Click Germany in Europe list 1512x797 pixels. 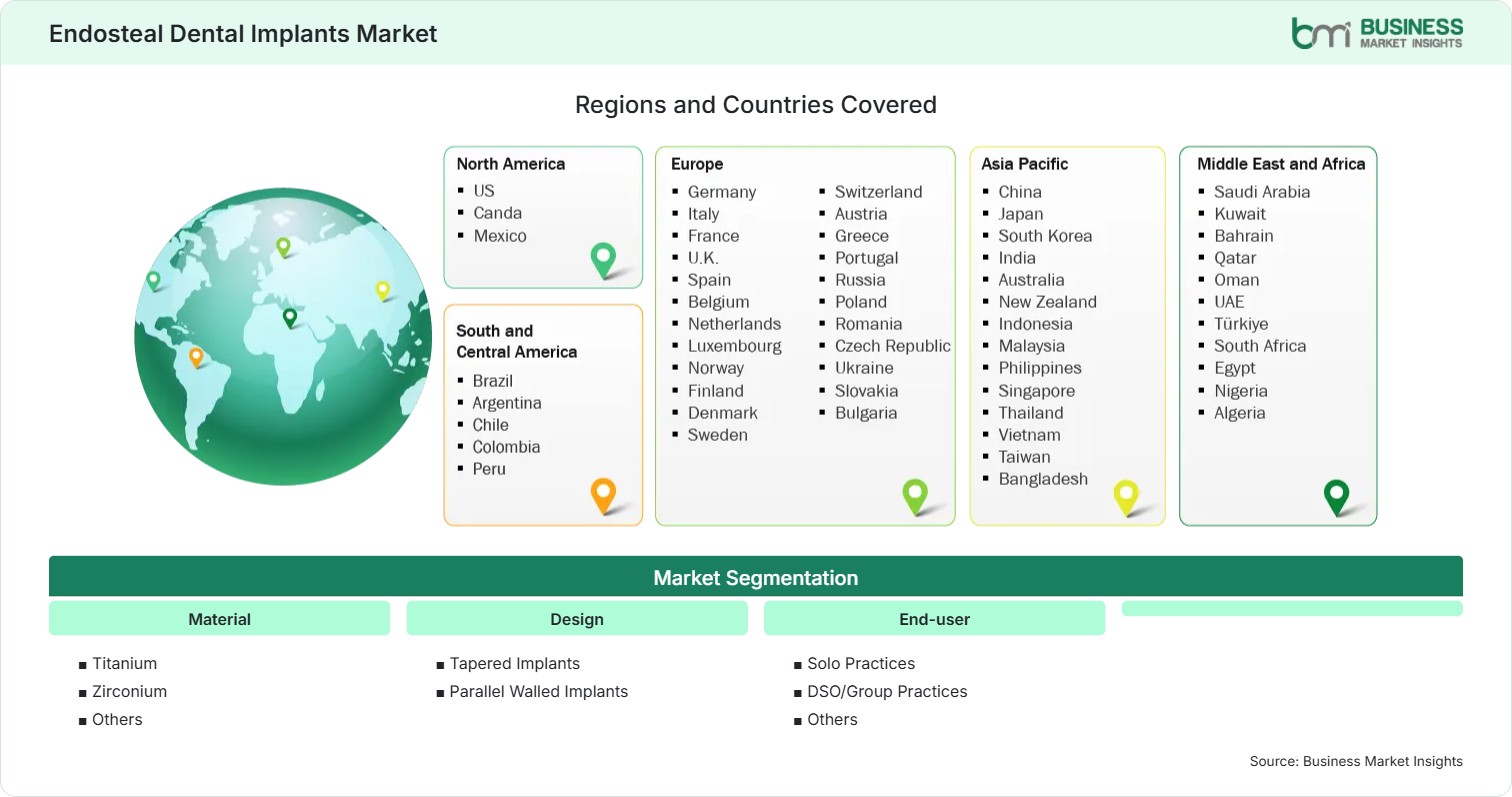pos(722,191)
